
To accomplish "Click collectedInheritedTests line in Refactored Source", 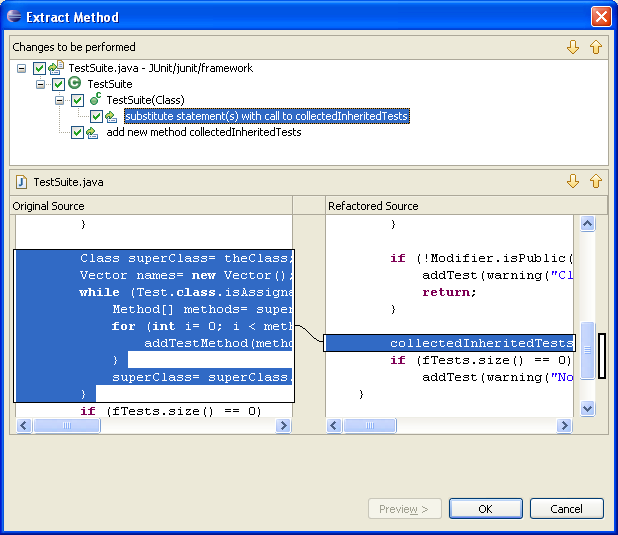I will point(449,343).
